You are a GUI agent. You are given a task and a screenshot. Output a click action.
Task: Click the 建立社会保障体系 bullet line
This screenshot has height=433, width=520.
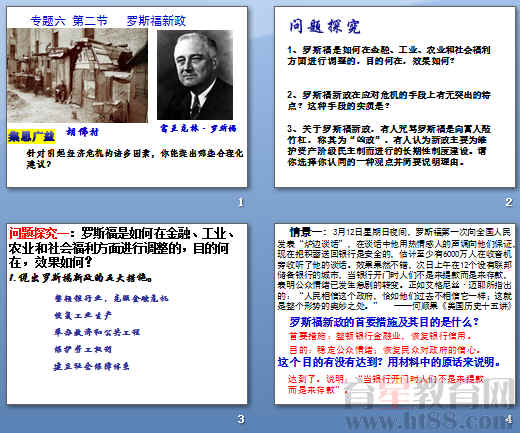tap(91, 367)
